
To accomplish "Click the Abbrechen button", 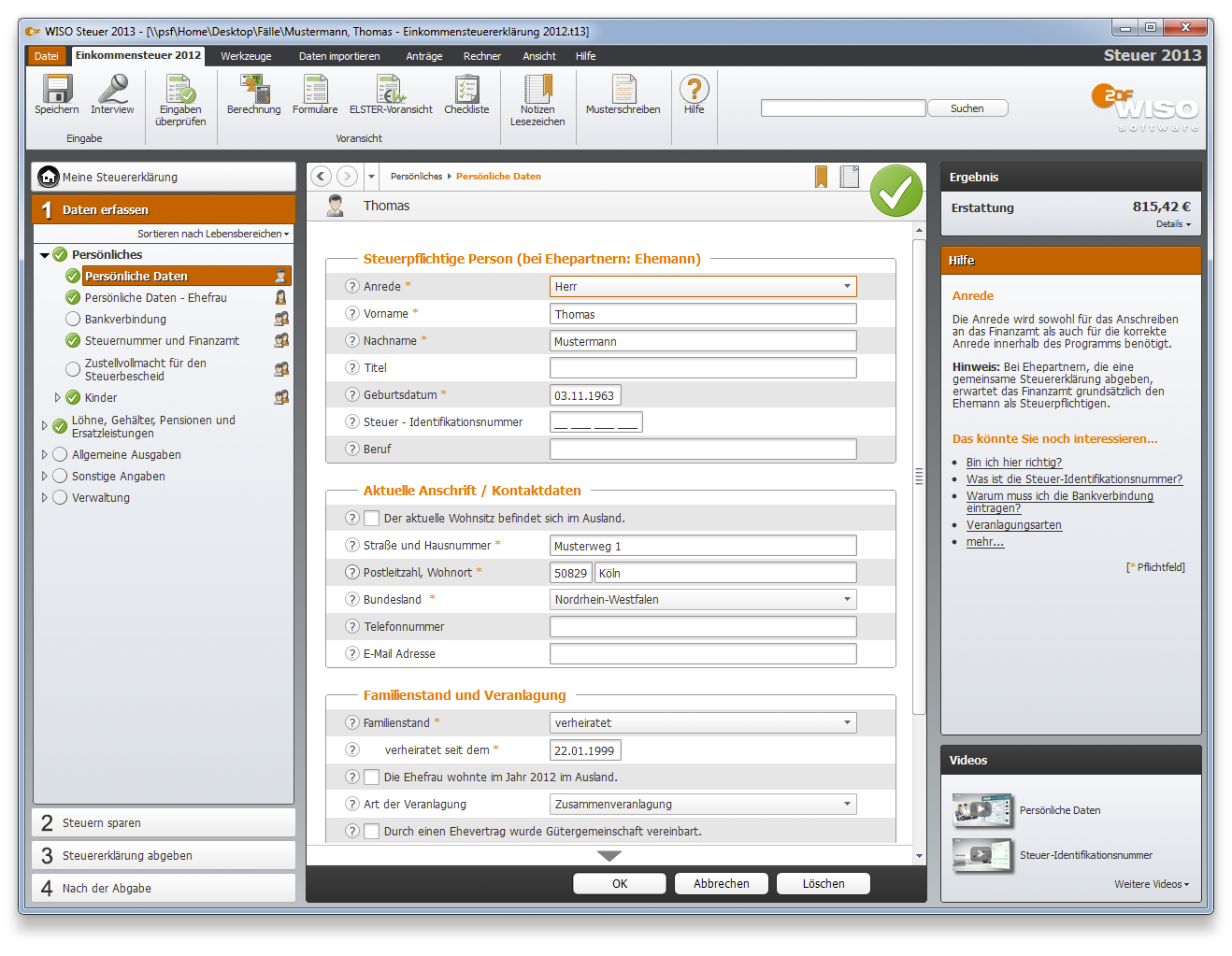I will click(721, 884).
